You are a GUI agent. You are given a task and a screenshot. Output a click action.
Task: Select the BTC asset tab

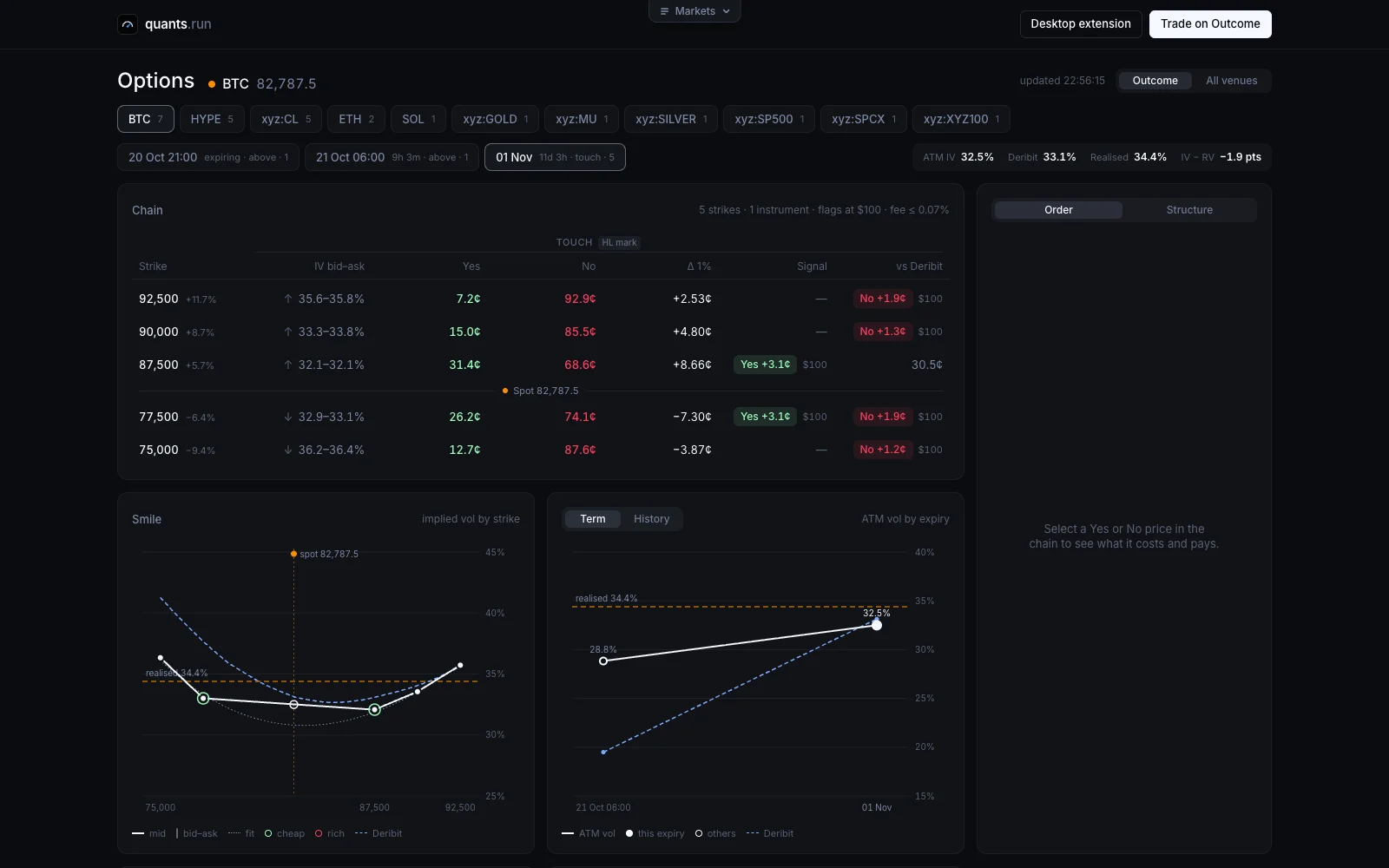[x=146, y=119]
